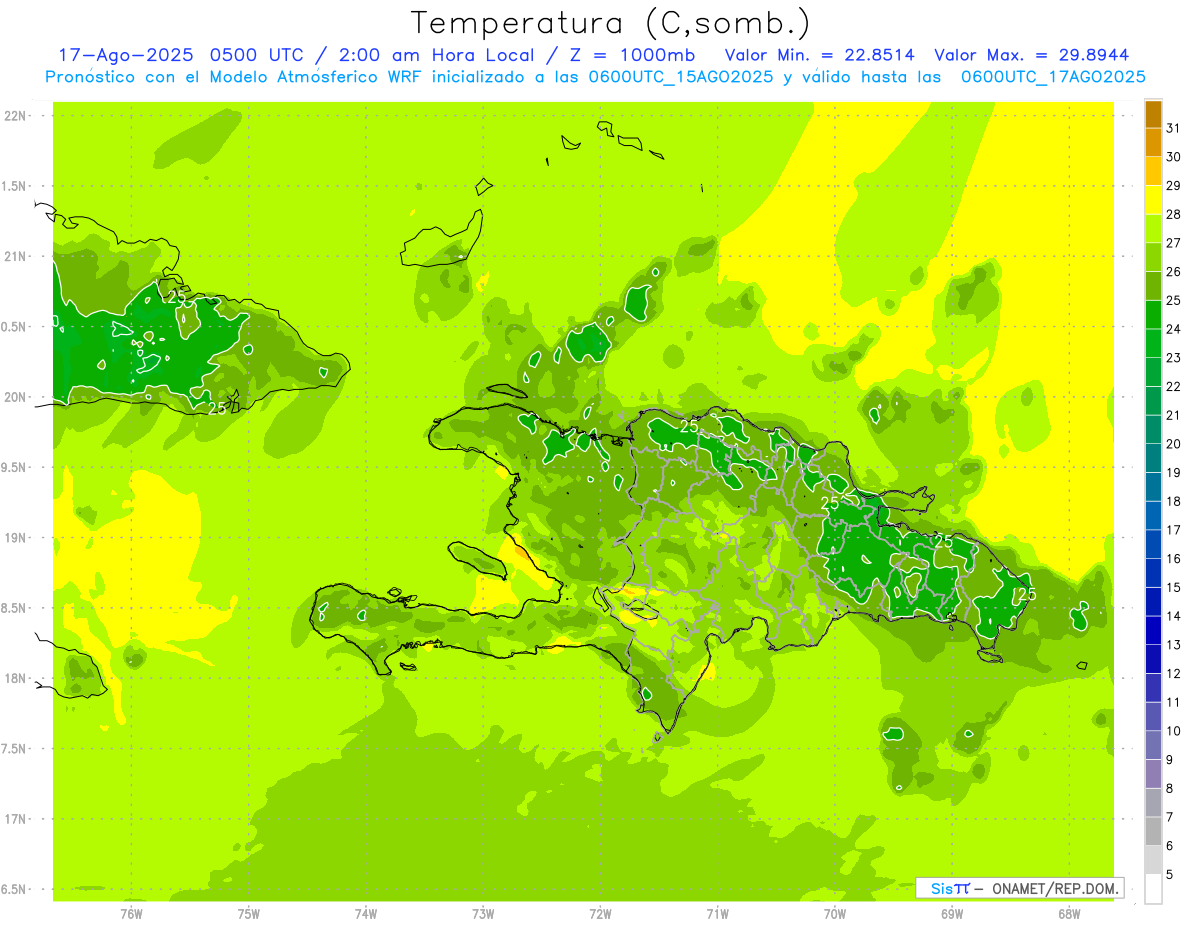Click the '21N' latitude label
The width and height of the screenshot is (1200, 927).
15,257
